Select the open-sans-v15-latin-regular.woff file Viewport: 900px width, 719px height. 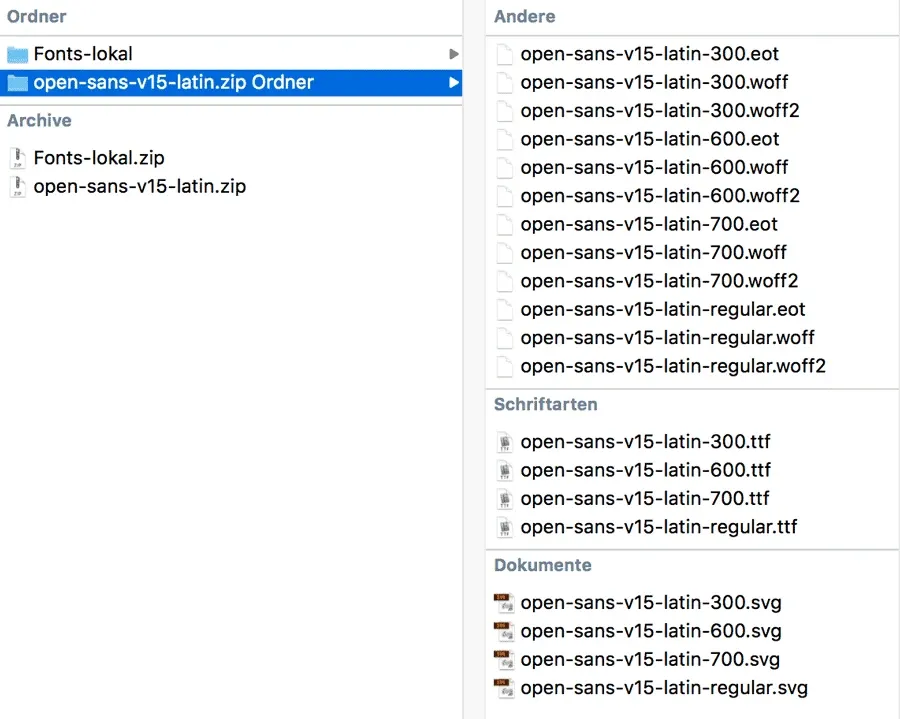click(667, 338)
